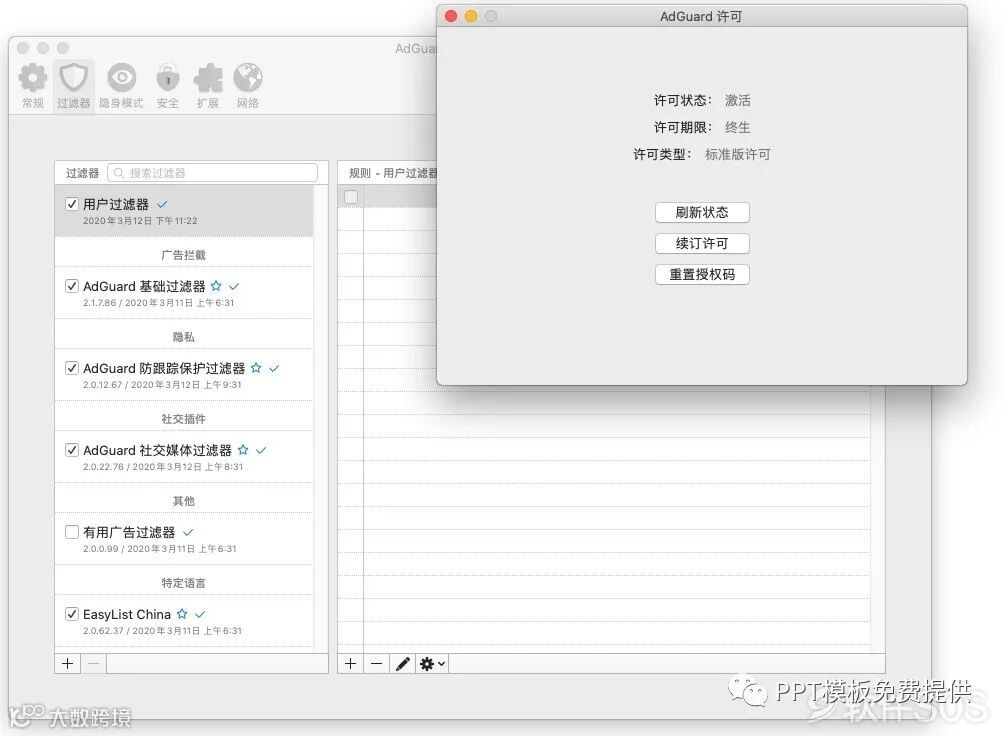The width and height of the screenshot is (1004, 736).
Task: Disable the AdGuard 基础过滤器 checkbox
Action: click(x=72, y=286)
